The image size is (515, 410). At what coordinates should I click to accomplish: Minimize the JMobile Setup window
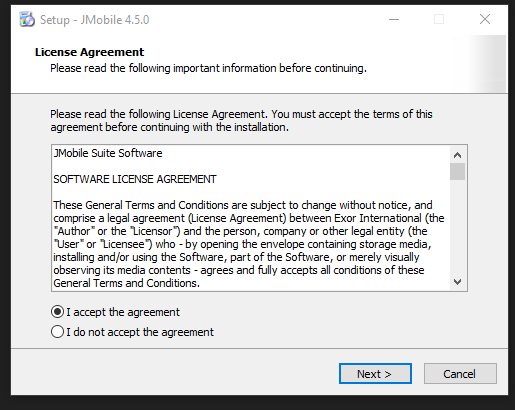coord(394,19)
